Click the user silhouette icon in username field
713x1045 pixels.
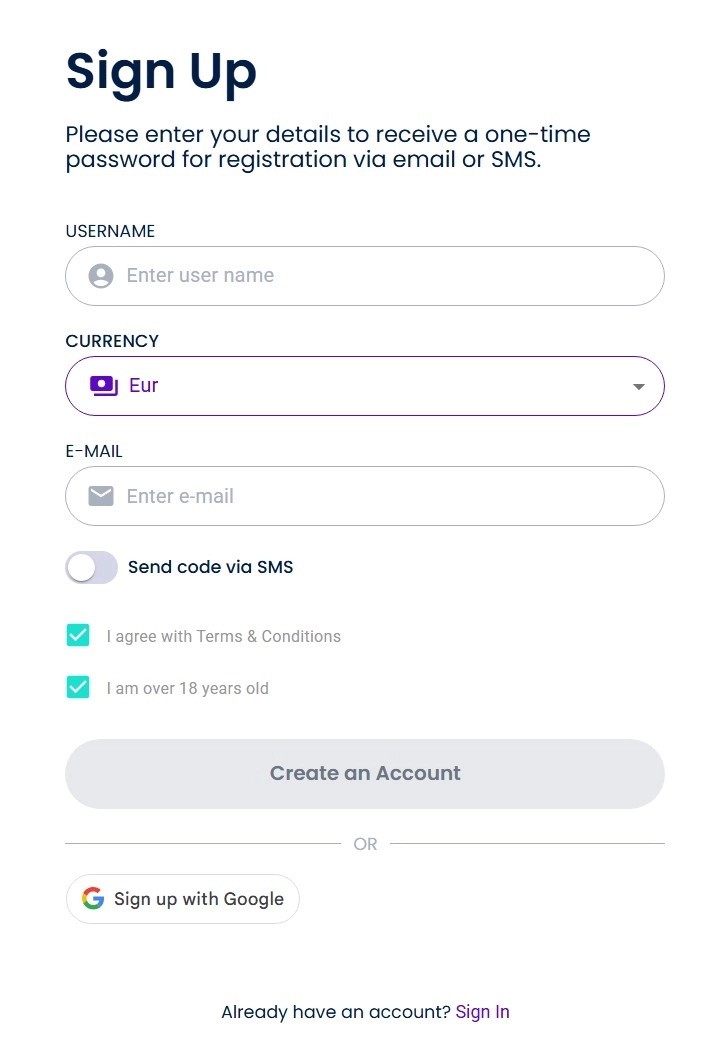click(100, 275)
